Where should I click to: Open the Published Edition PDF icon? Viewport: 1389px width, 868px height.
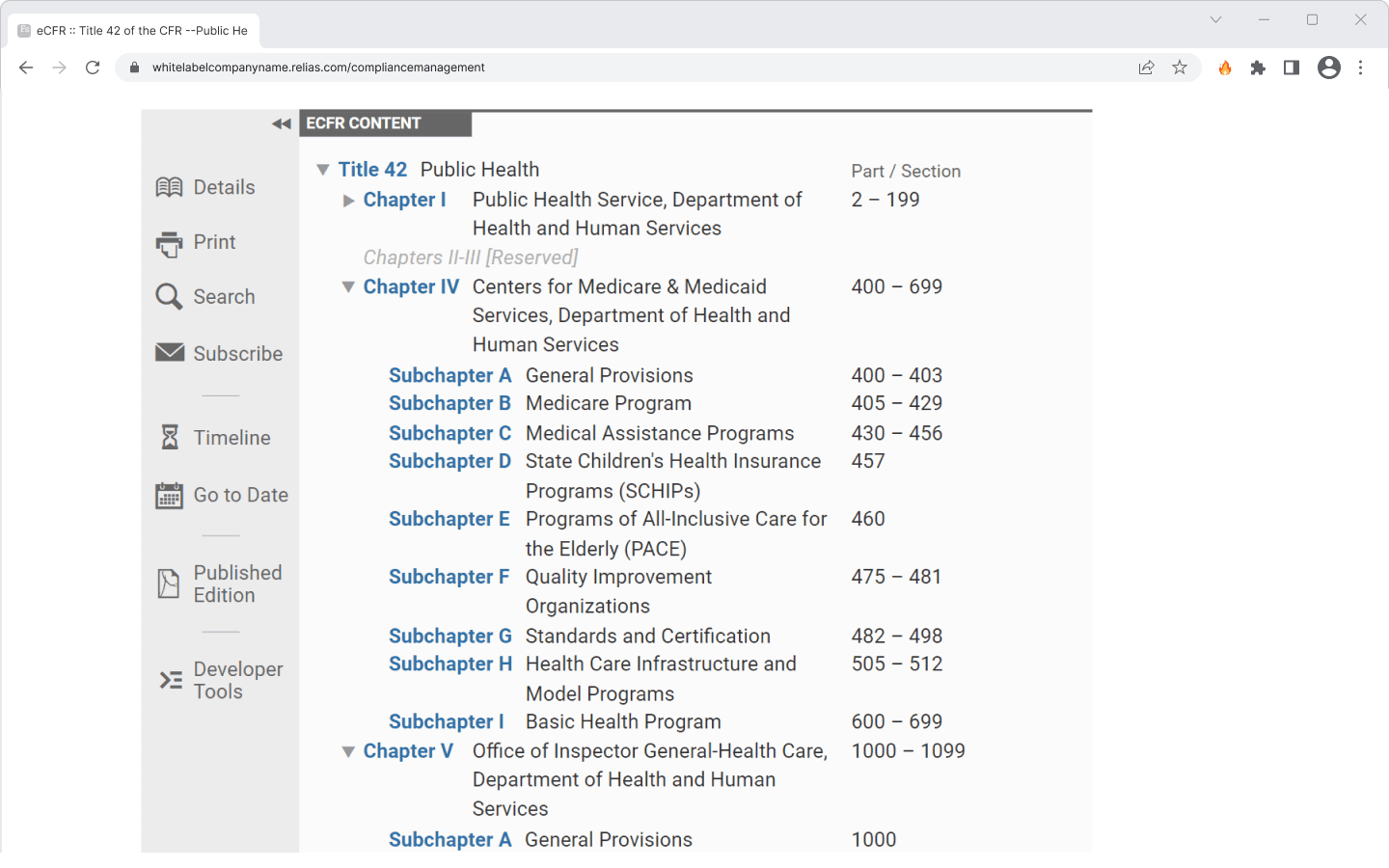click(x=169, y=583)
